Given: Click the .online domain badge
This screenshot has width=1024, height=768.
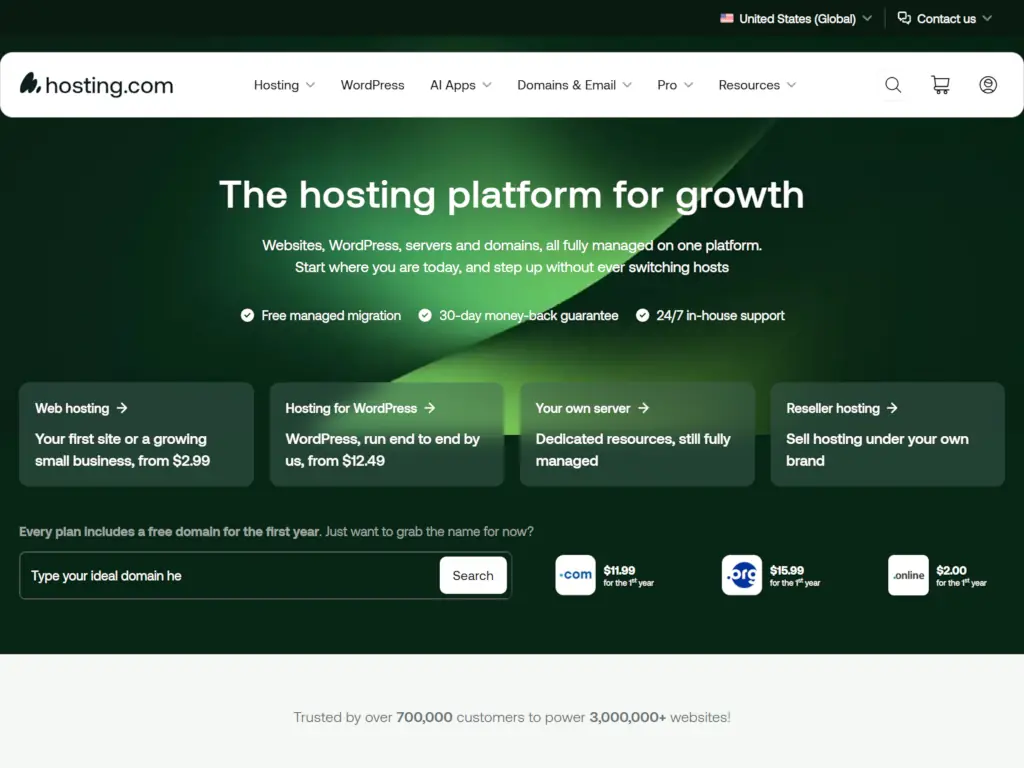Looking at the screenshot, I should pyautogui.click(x=908, y=575).
